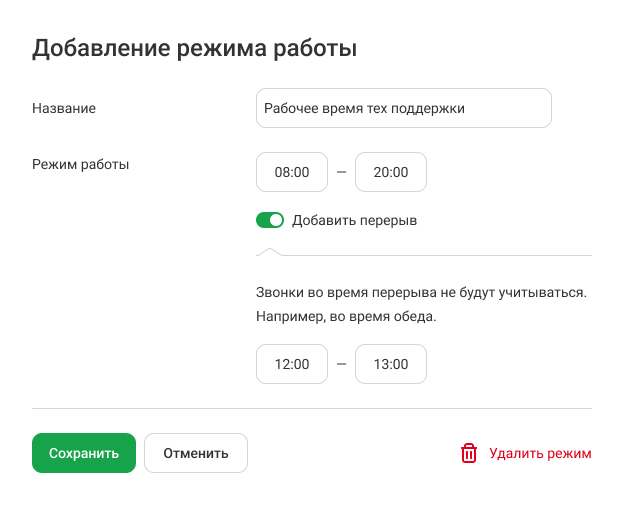This screenshot has height=505, width=624.
Task: Open the 20:00 work end time picker
Action: tap(391, 172)
